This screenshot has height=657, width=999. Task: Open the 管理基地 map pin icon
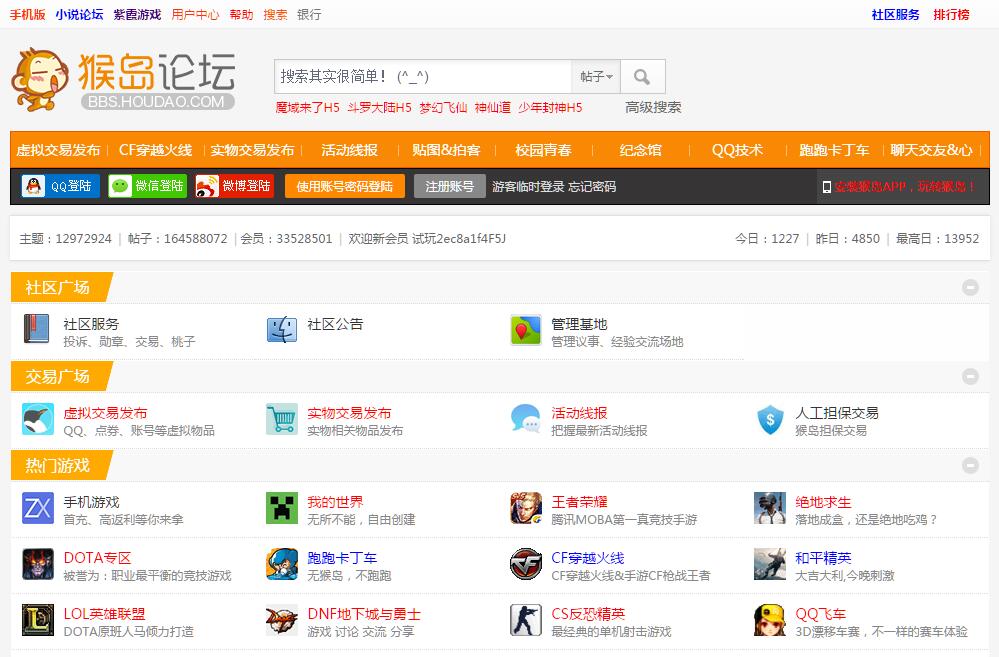[526, 330]
